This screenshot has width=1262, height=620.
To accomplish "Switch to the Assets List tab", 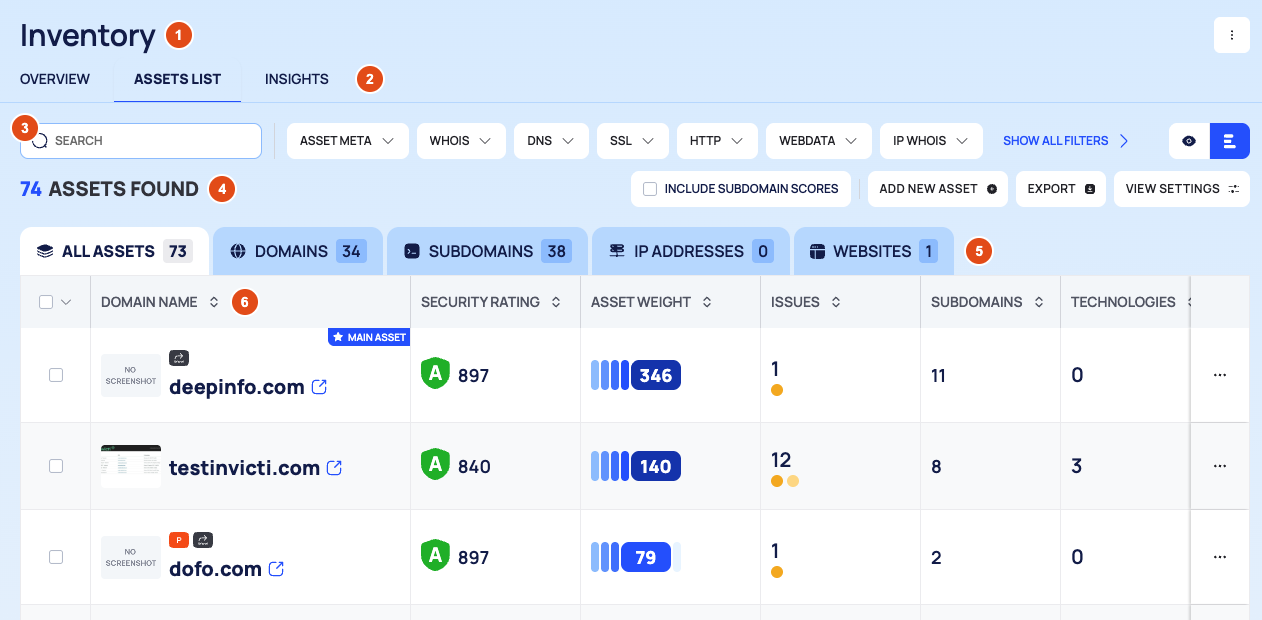I will [x=177, y=79].
